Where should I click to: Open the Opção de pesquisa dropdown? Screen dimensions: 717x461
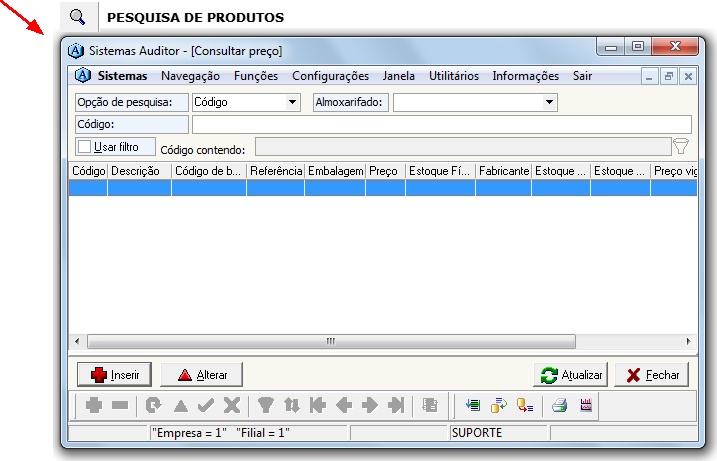292,102
